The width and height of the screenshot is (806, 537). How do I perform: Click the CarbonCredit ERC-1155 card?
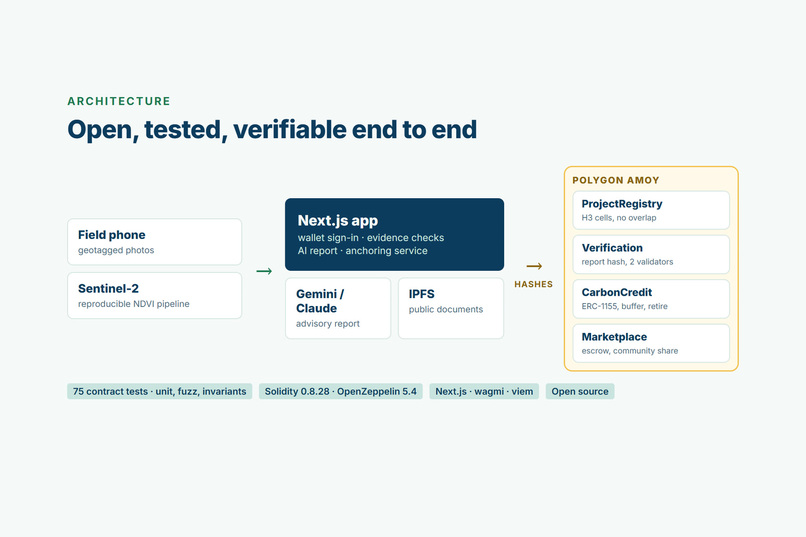click(x=651, y=299)
